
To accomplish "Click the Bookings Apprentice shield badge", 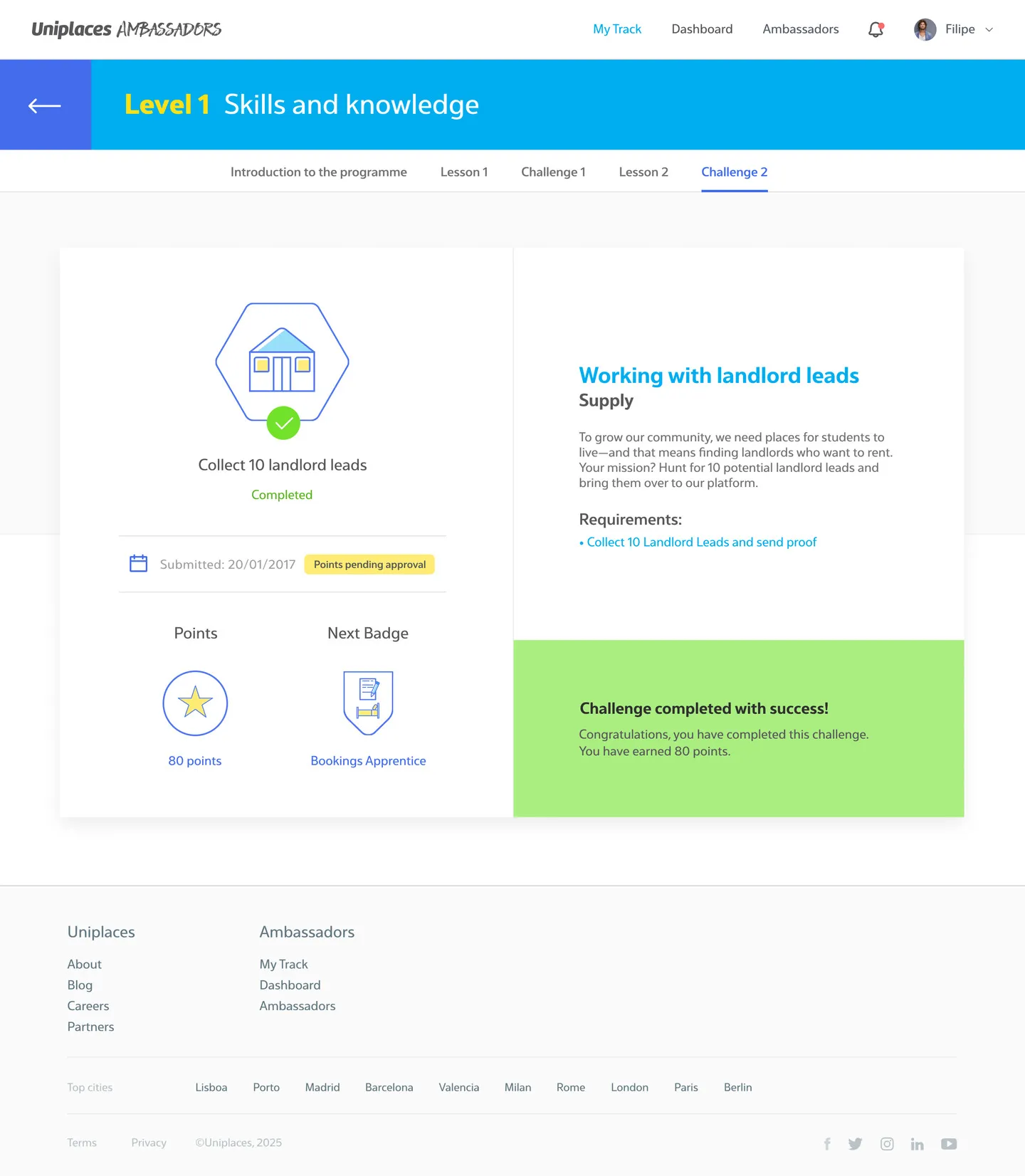I will click(x=368, y=703).
